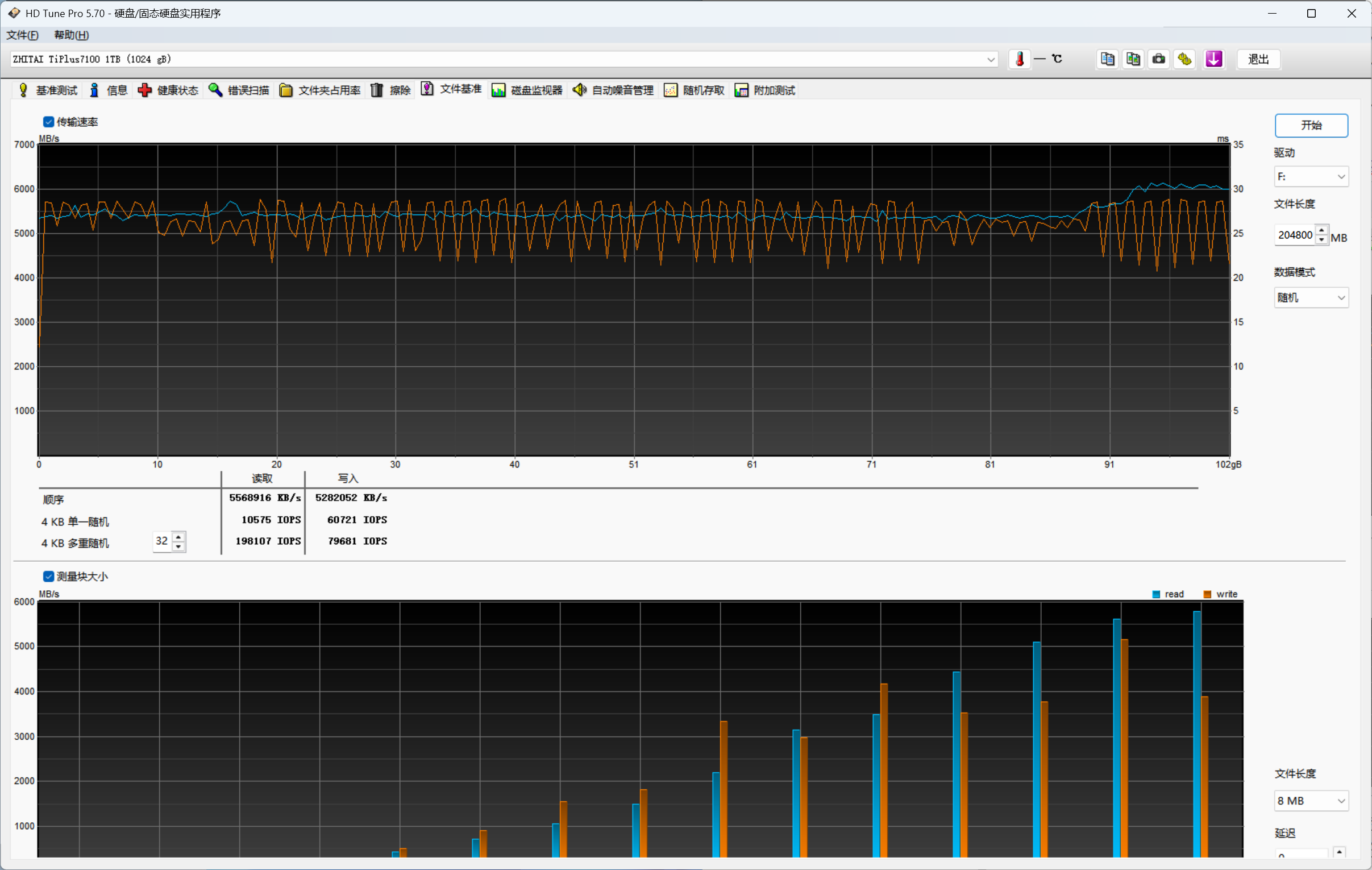Click the 开始 start button

(1311, 126)
